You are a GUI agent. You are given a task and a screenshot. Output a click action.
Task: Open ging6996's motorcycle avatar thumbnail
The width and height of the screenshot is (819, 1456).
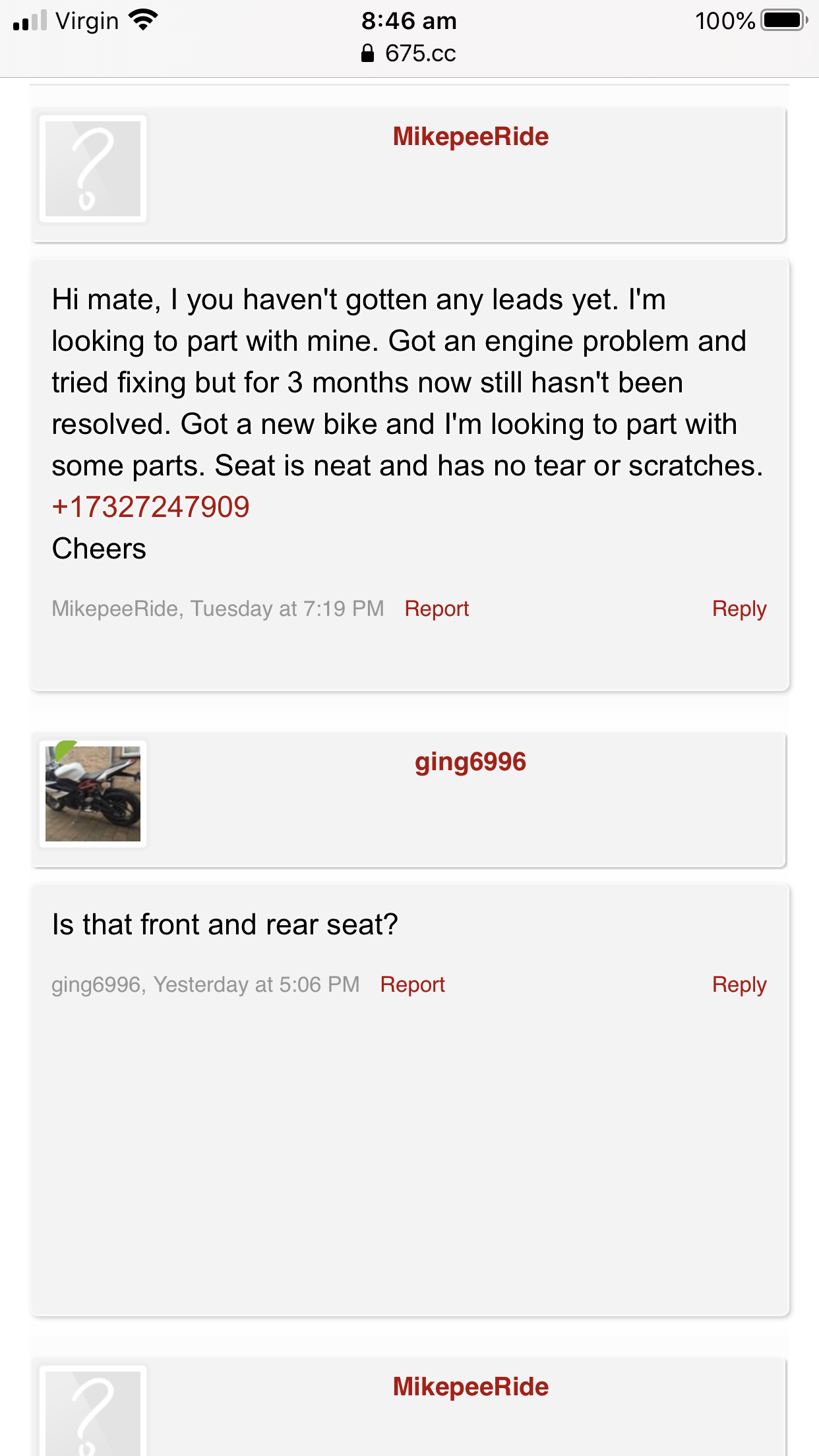click(93, 794)
